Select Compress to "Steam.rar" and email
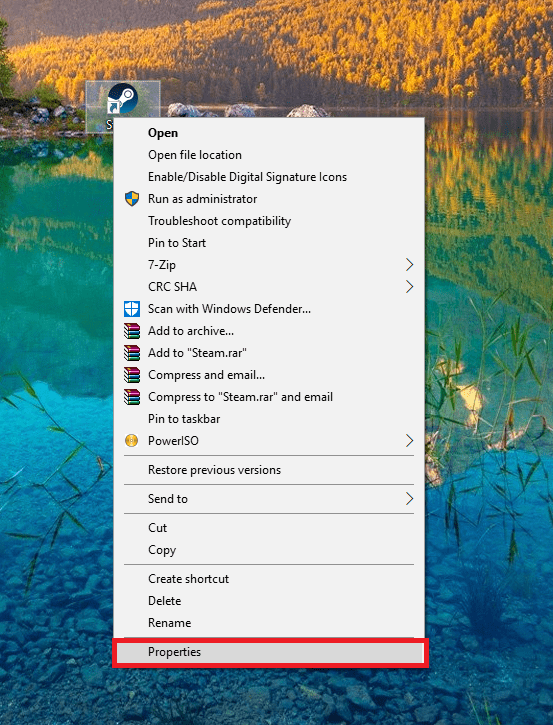Screen dimensions: 553x725 [x=269, y=397]
